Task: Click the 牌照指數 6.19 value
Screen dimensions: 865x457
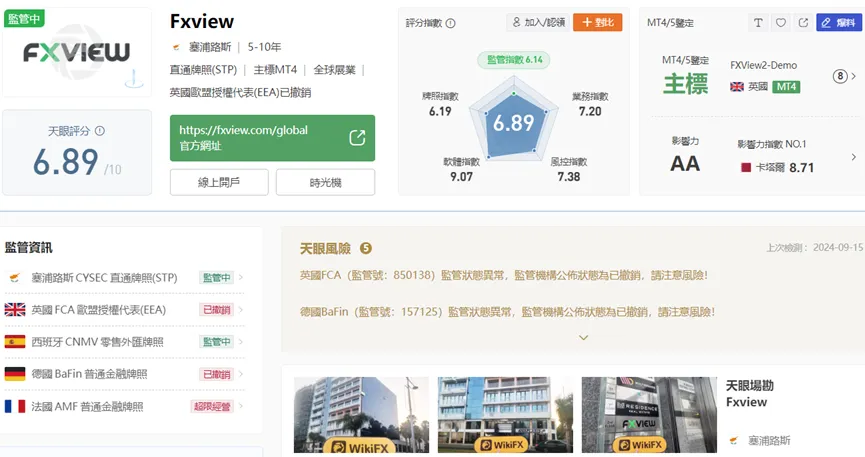Action: (440, 111)
